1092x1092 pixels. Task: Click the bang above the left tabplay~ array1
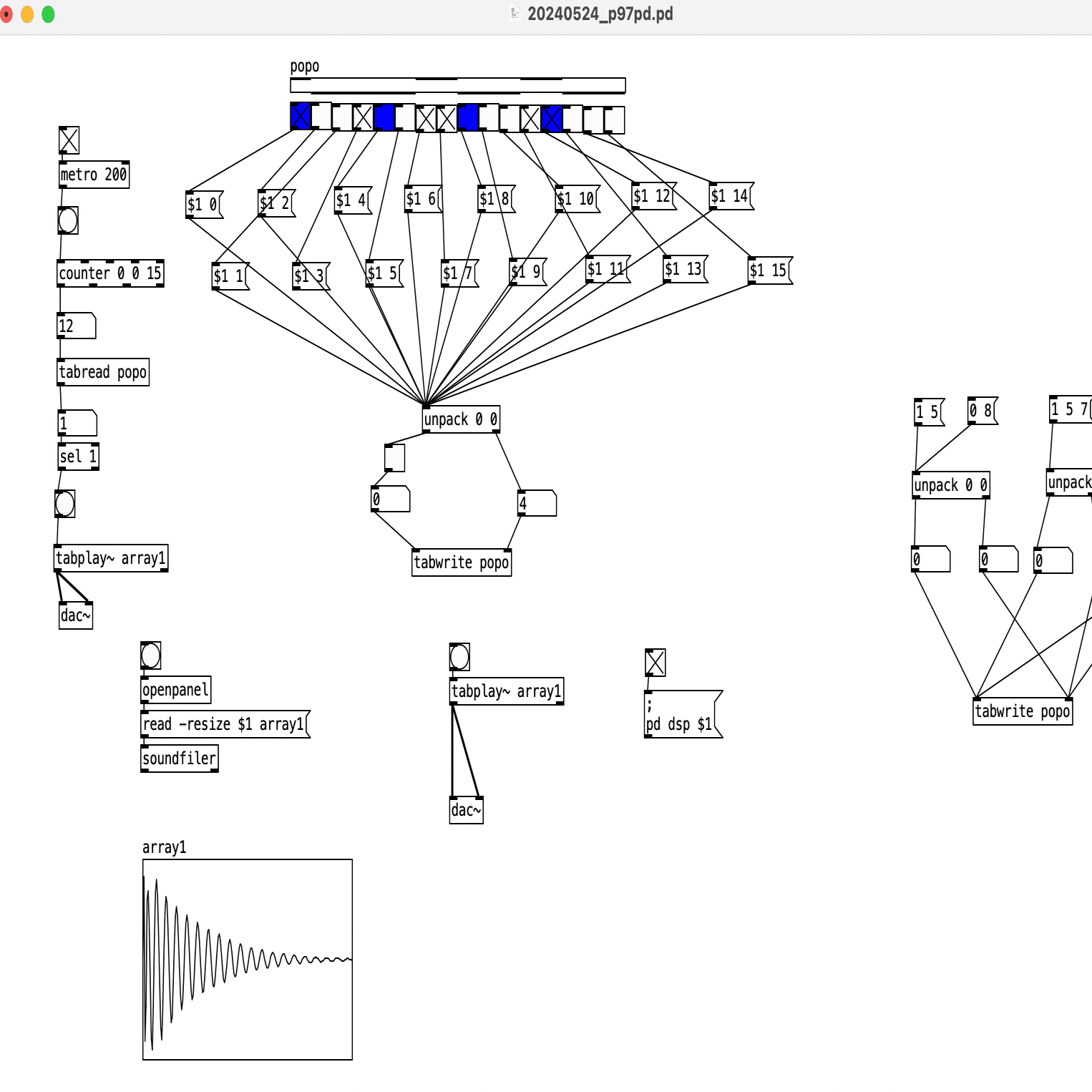pos(64,504)
